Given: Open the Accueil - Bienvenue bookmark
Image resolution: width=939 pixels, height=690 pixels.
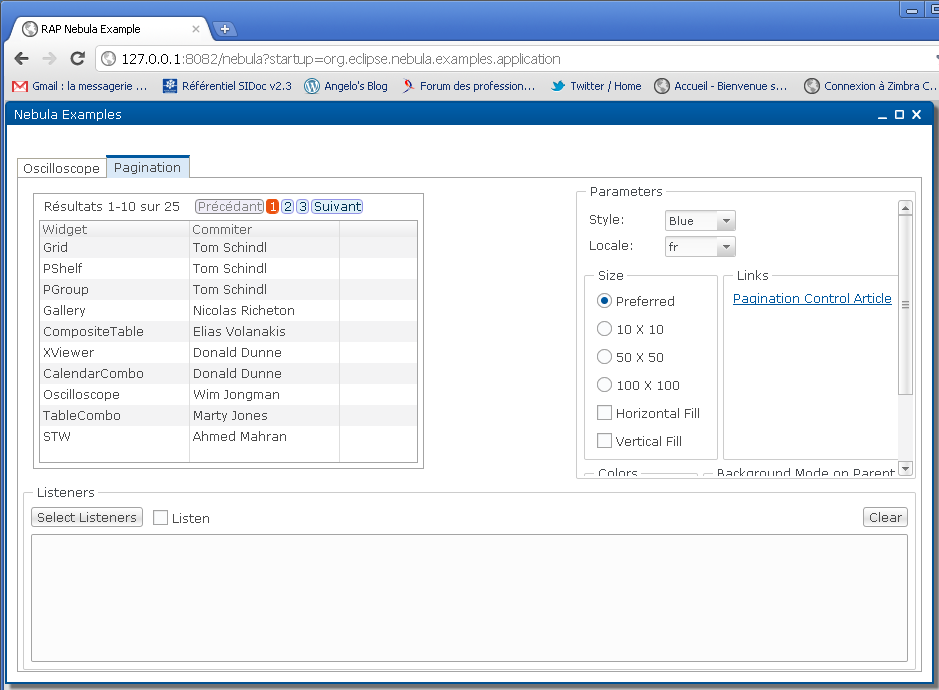Looking at the screenshot, I should (720, 86).
